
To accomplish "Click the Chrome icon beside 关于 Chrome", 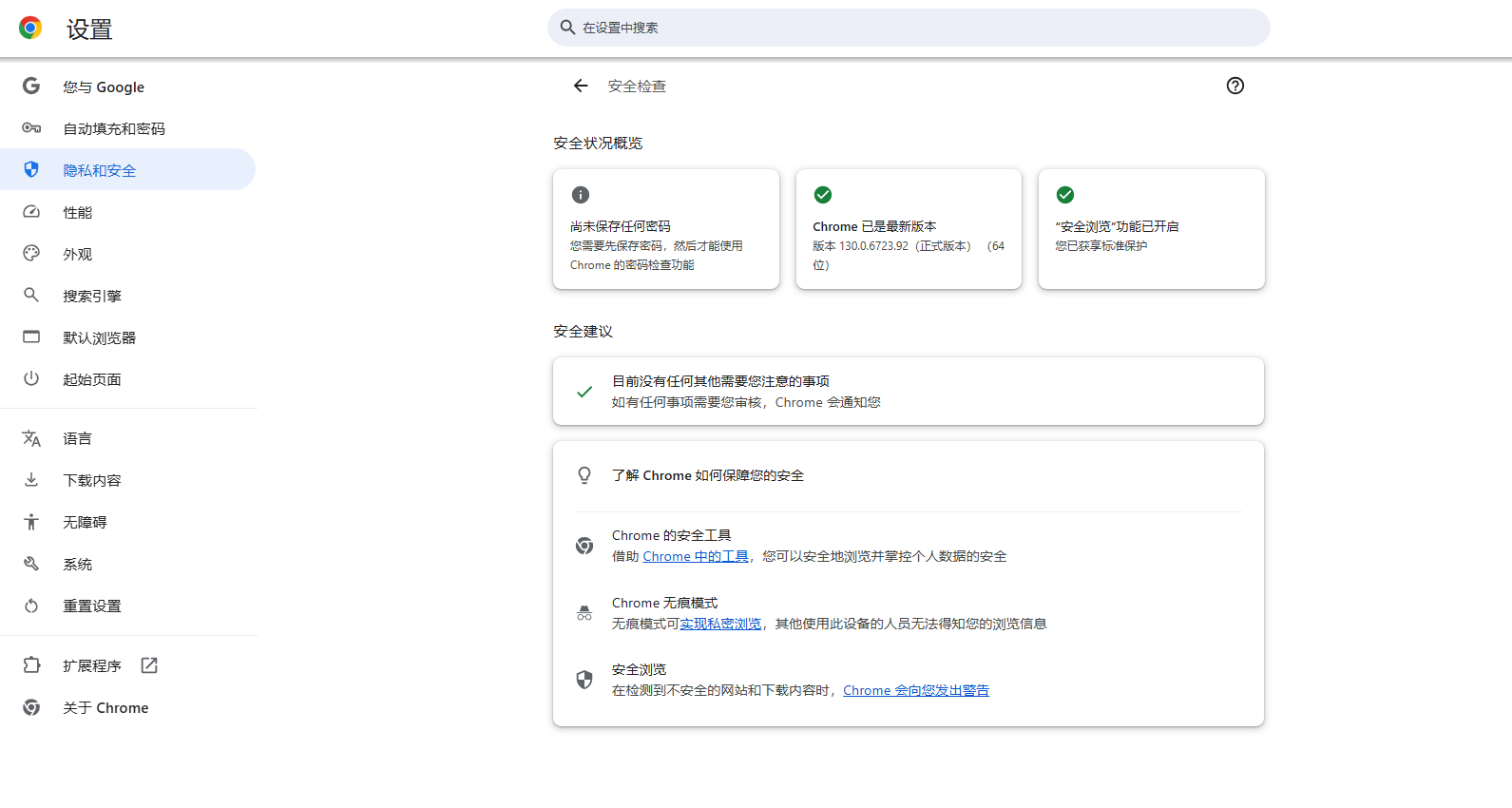I will point(31,707).
